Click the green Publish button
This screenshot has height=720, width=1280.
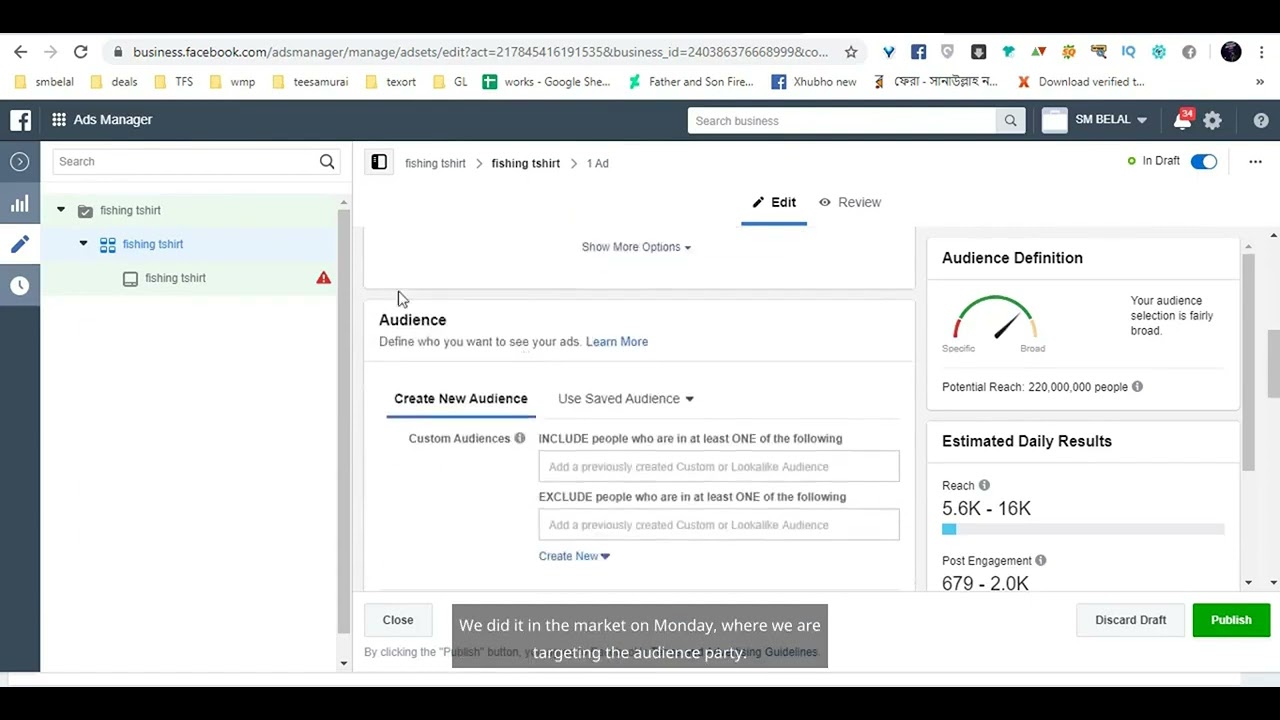click(x=1231, y=620)
